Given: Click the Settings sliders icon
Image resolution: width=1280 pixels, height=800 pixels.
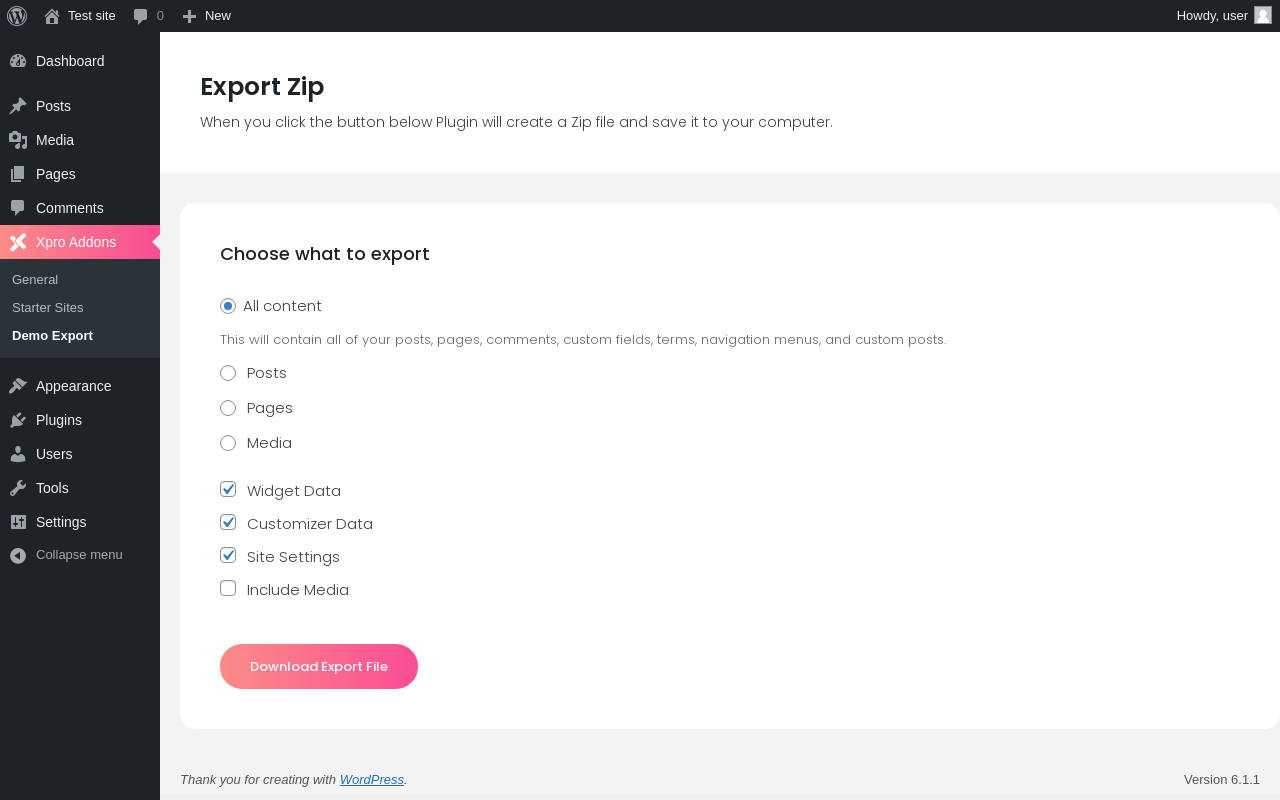Looking at the screenshot, I should [18, 522].
